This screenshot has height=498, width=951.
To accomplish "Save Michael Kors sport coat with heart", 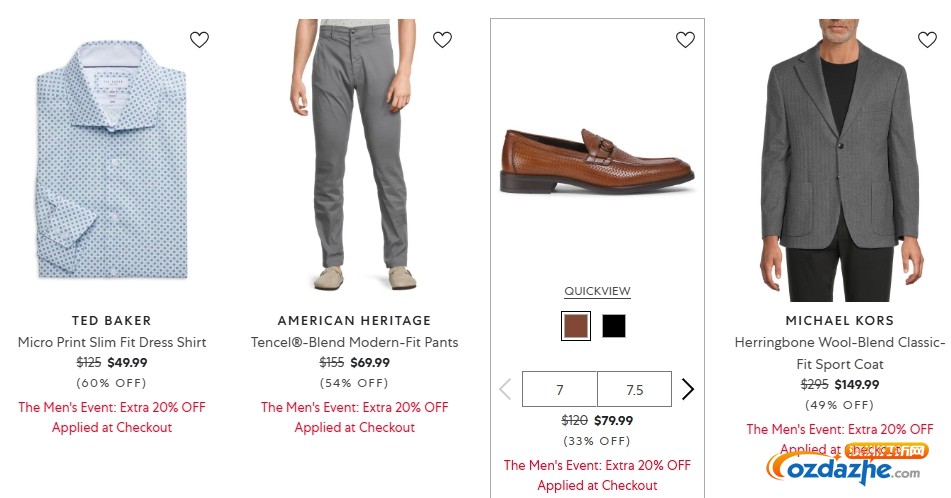I will [927, 40].
